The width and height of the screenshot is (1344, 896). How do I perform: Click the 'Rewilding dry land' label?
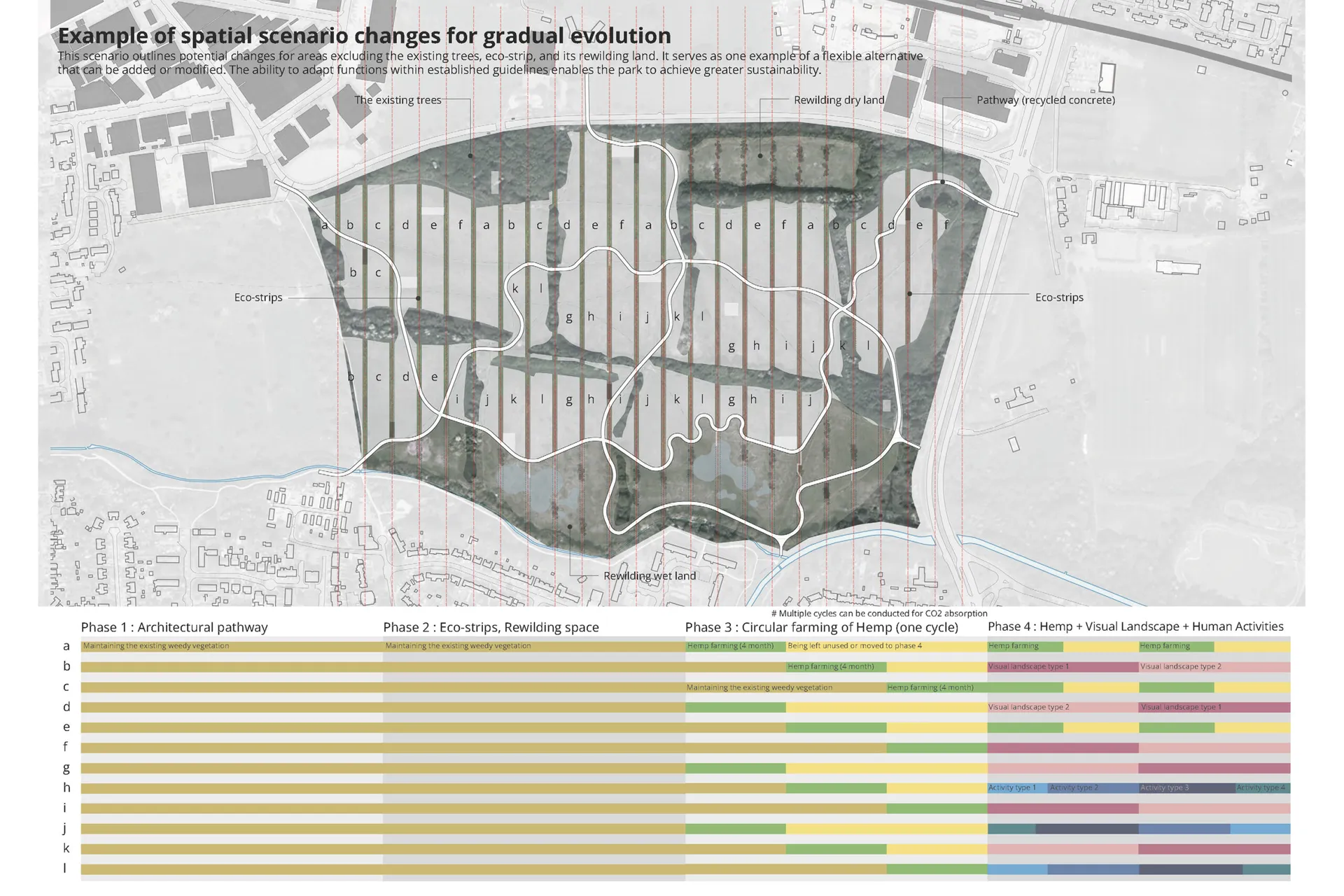839,100
